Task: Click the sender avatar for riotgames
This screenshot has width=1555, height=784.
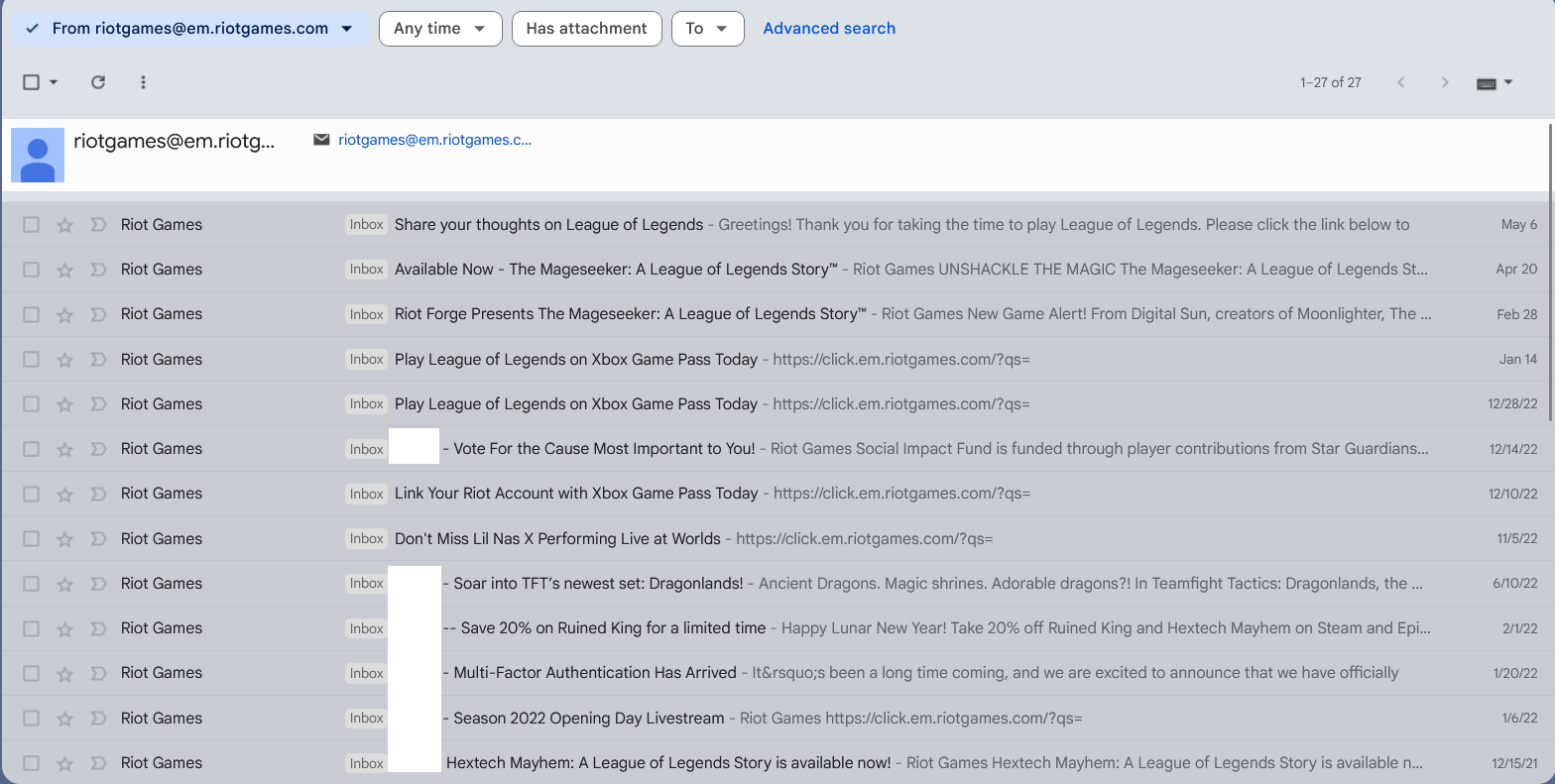Action: pyautogui.click(x=38, y=155)
